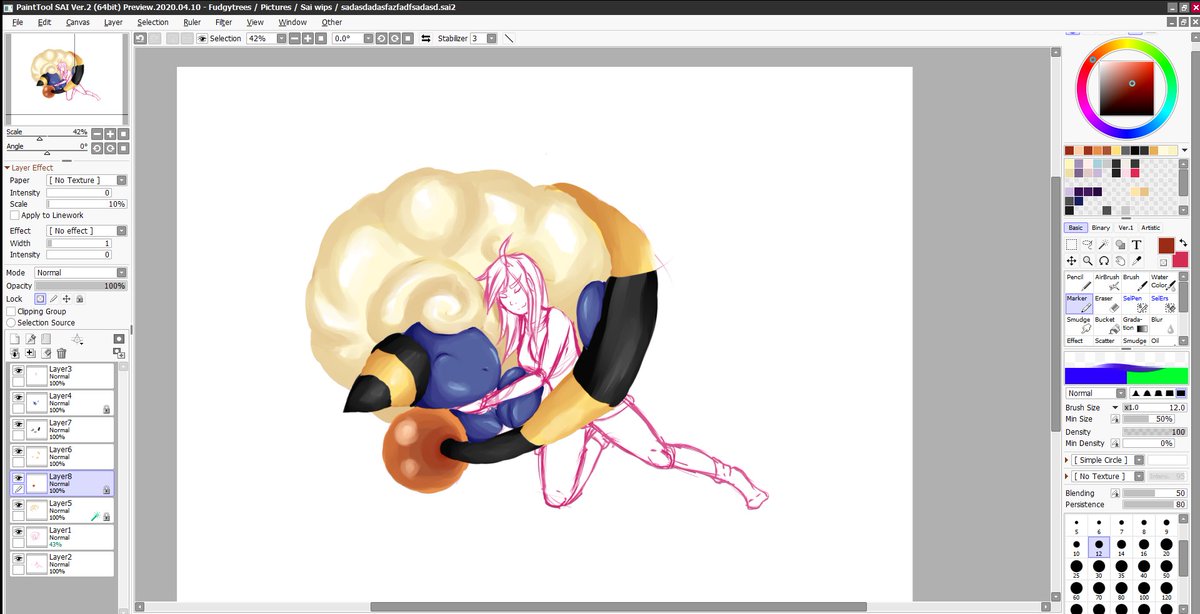This screenshot has width=1200, height=614.
Task: Click the navigator preview thumbnail
Action: 67,77
